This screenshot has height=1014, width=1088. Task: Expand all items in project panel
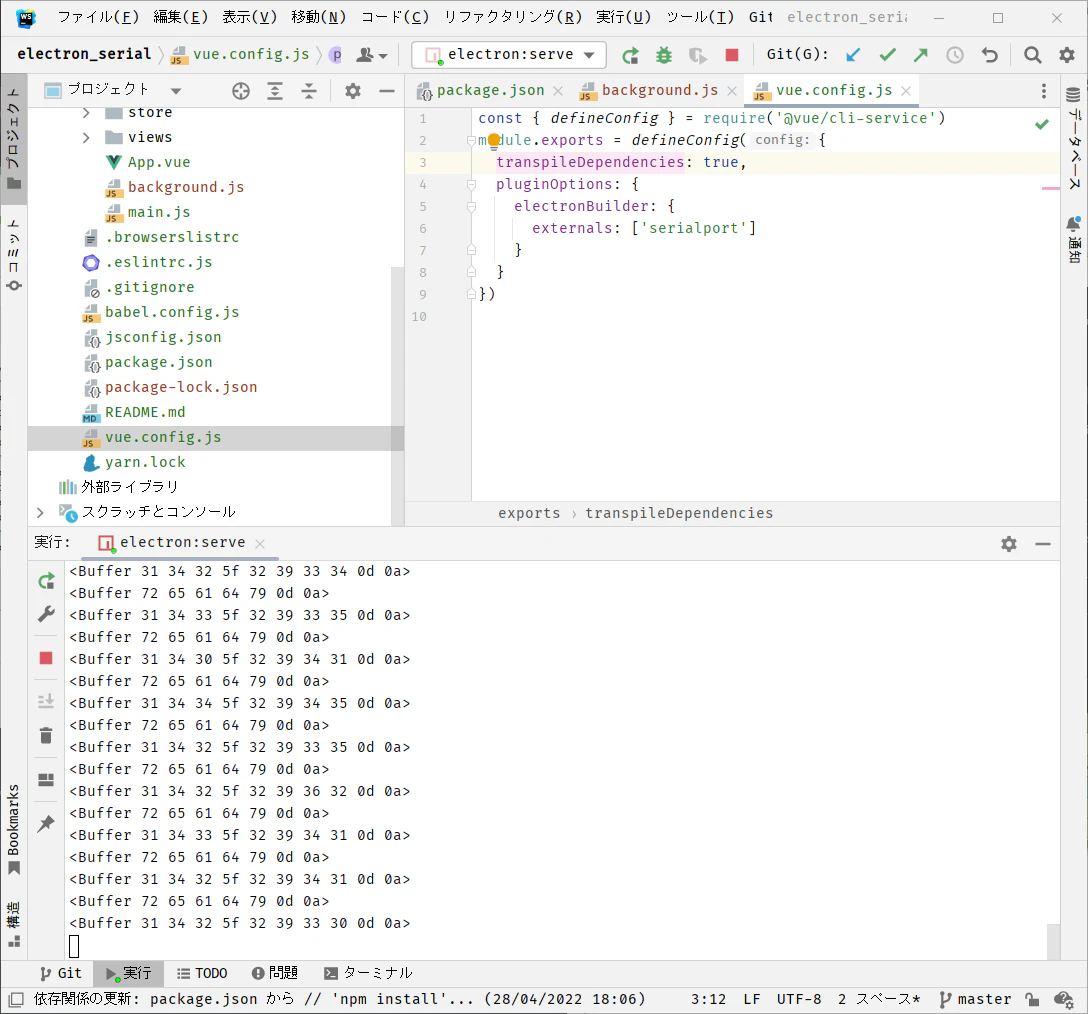pos(275,91)
